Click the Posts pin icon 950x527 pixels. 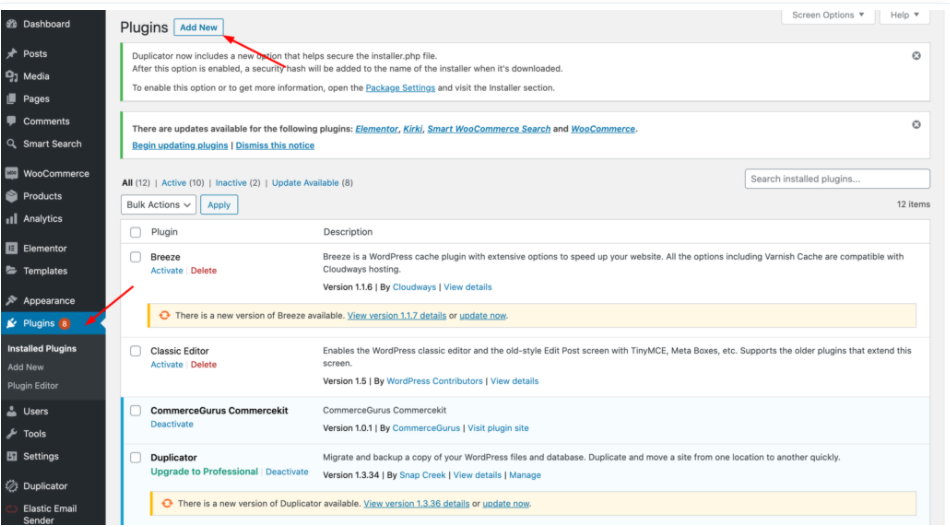click(x=12, y=53)
